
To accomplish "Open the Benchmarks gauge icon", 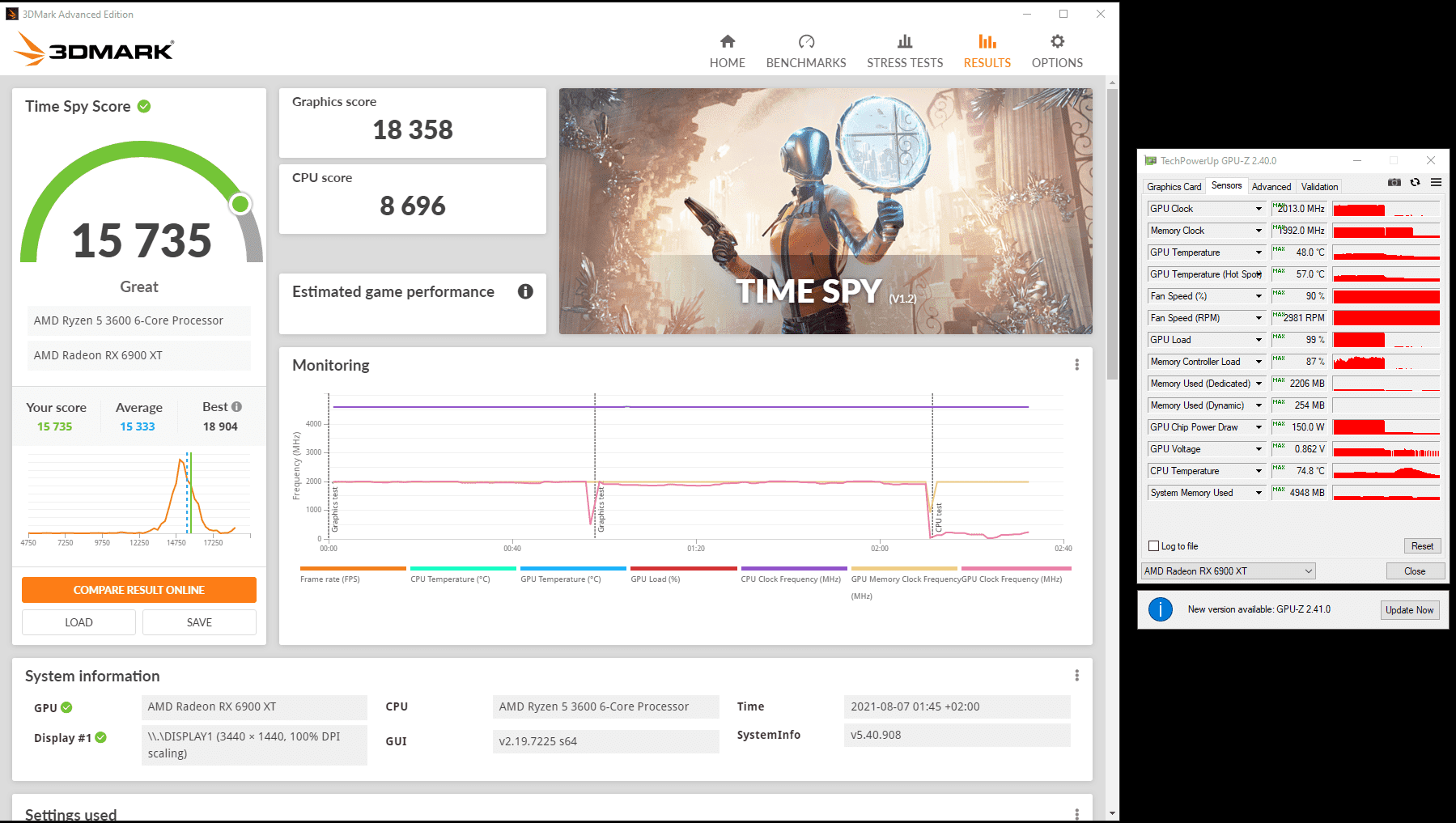I will click(x=806, y=41).
